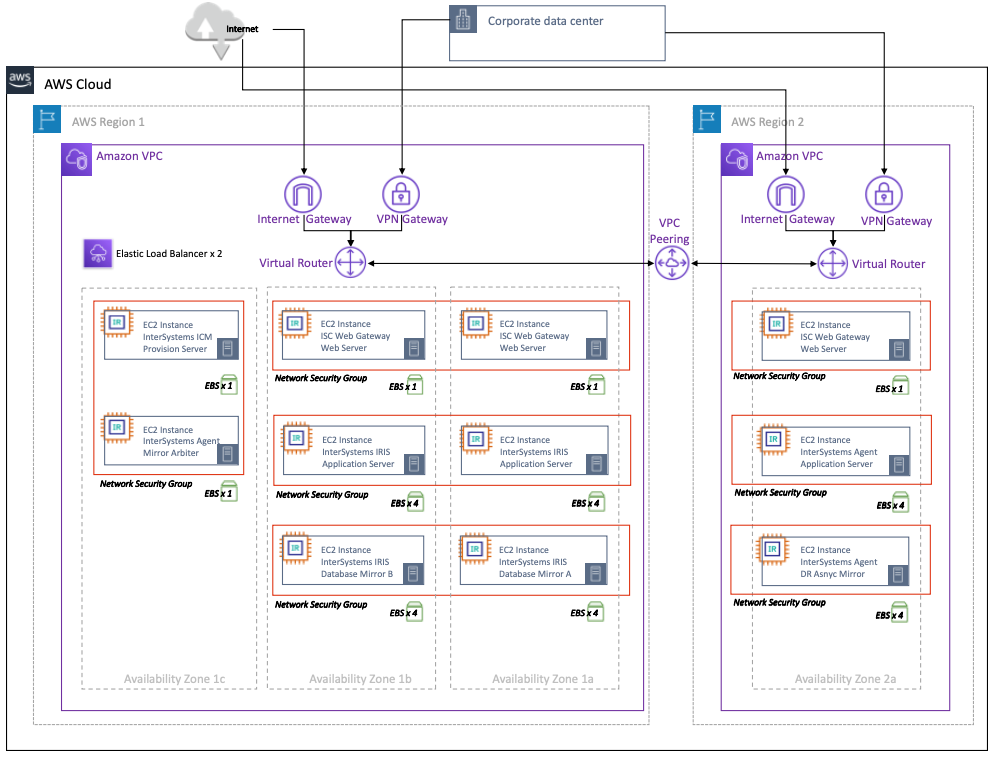Select the Amazon VPC icon in Region 1

click(76, 159)
